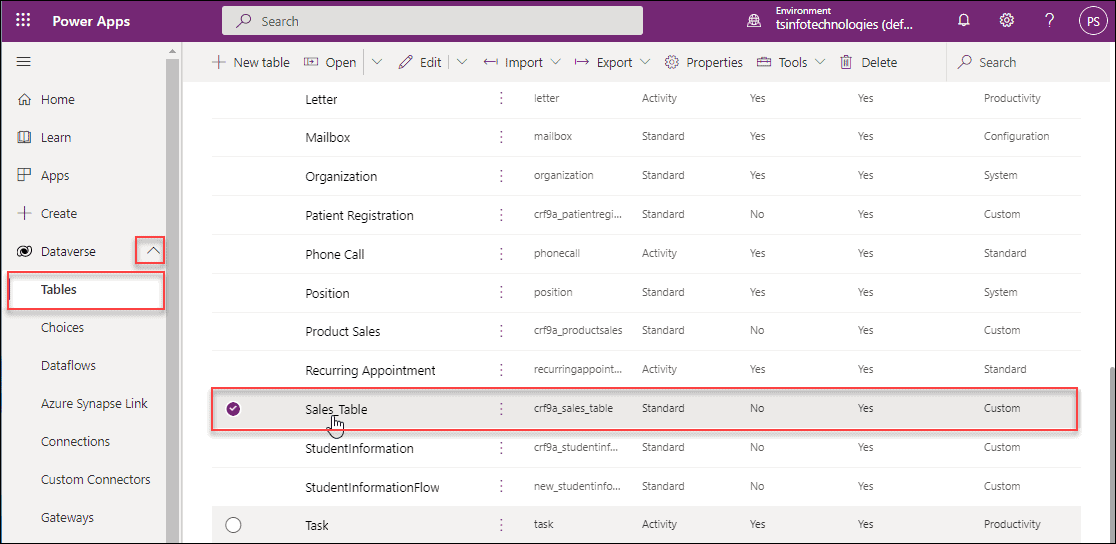The width and height of the screenshot is (1116, 544).
Task: Click the Learn link in the sidebar
Action: (x=56, y=137)
